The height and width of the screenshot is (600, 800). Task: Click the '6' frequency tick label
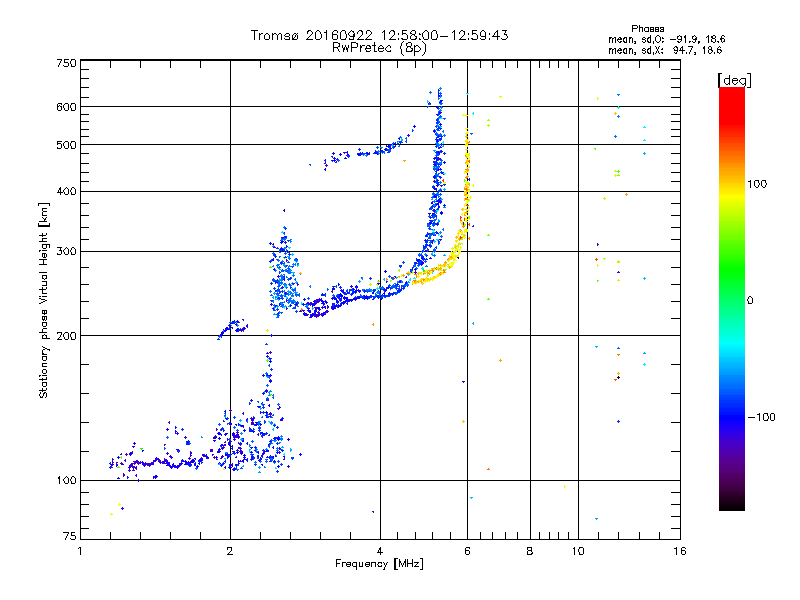pyautogui.click(x=467, y=551)
